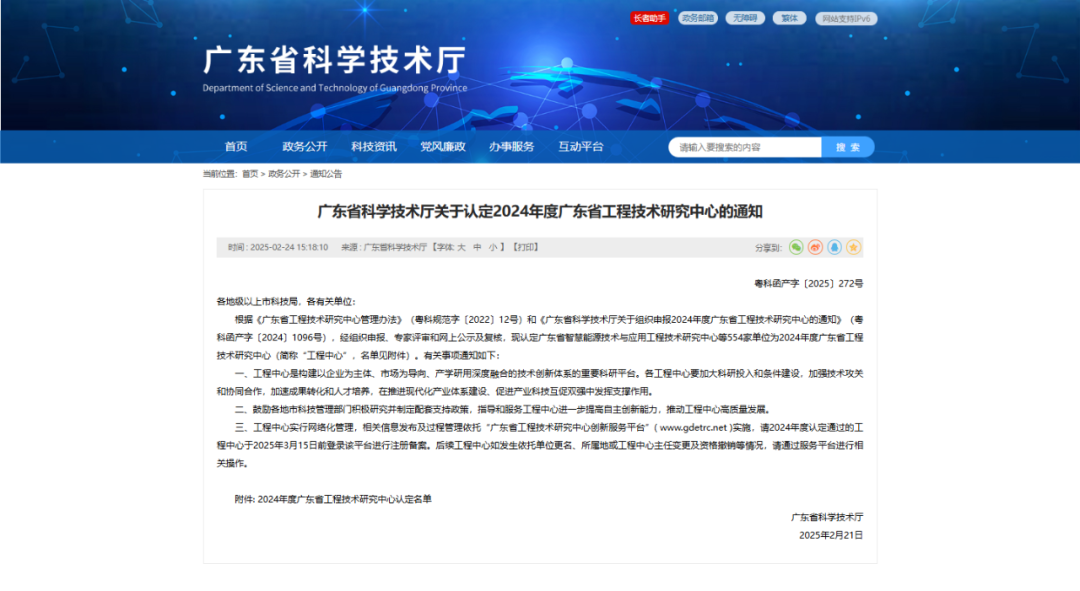Share the article using the QQ icon

click(834, 247)
